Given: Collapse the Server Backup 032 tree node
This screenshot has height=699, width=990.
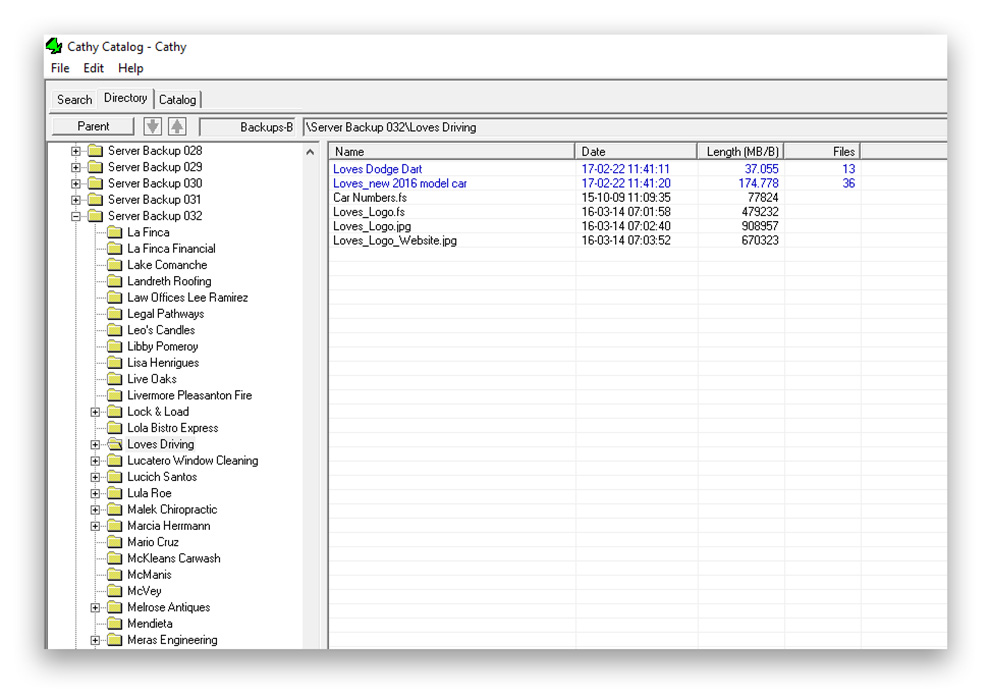Looking at the screenshot, I should pyautogui.click(x=76, y=216).
